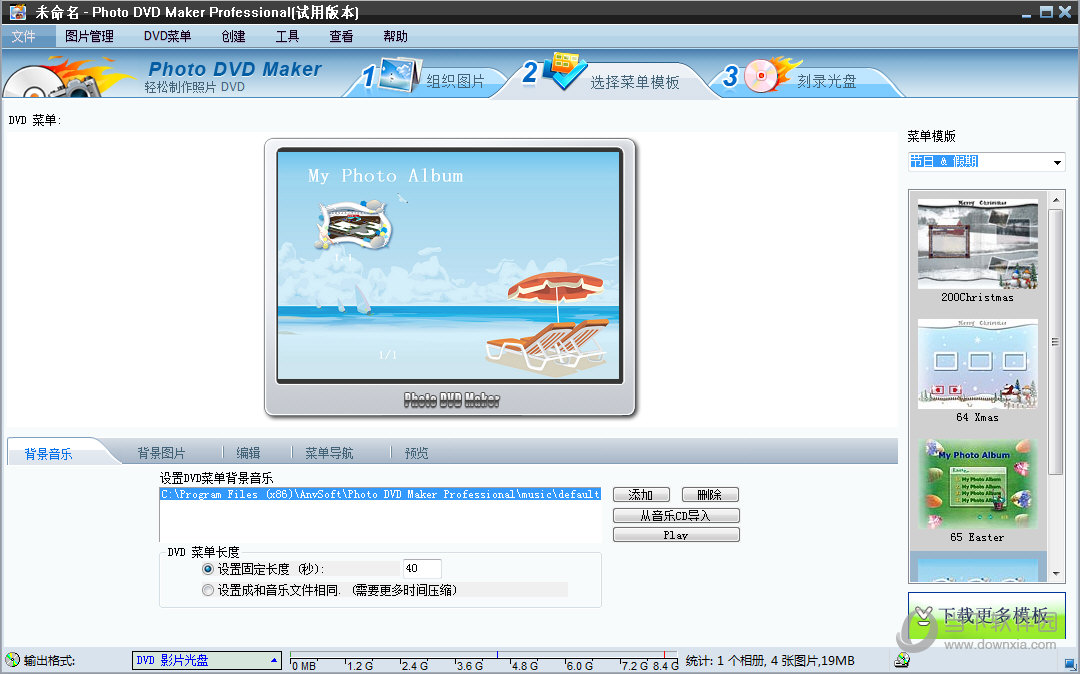Click the statistics text showing 1 个相册
This screenshot has width=1081, height=674.
click(770, 660)
